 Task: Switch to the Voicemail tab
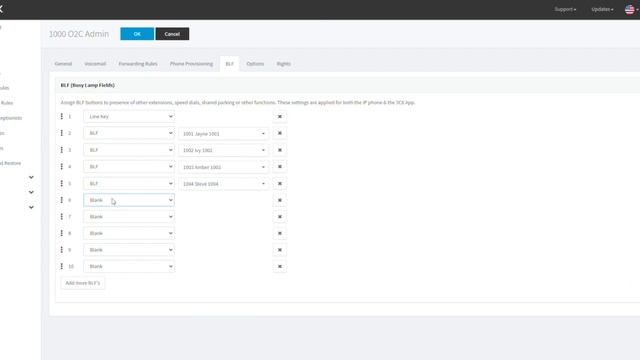point(95,64)
